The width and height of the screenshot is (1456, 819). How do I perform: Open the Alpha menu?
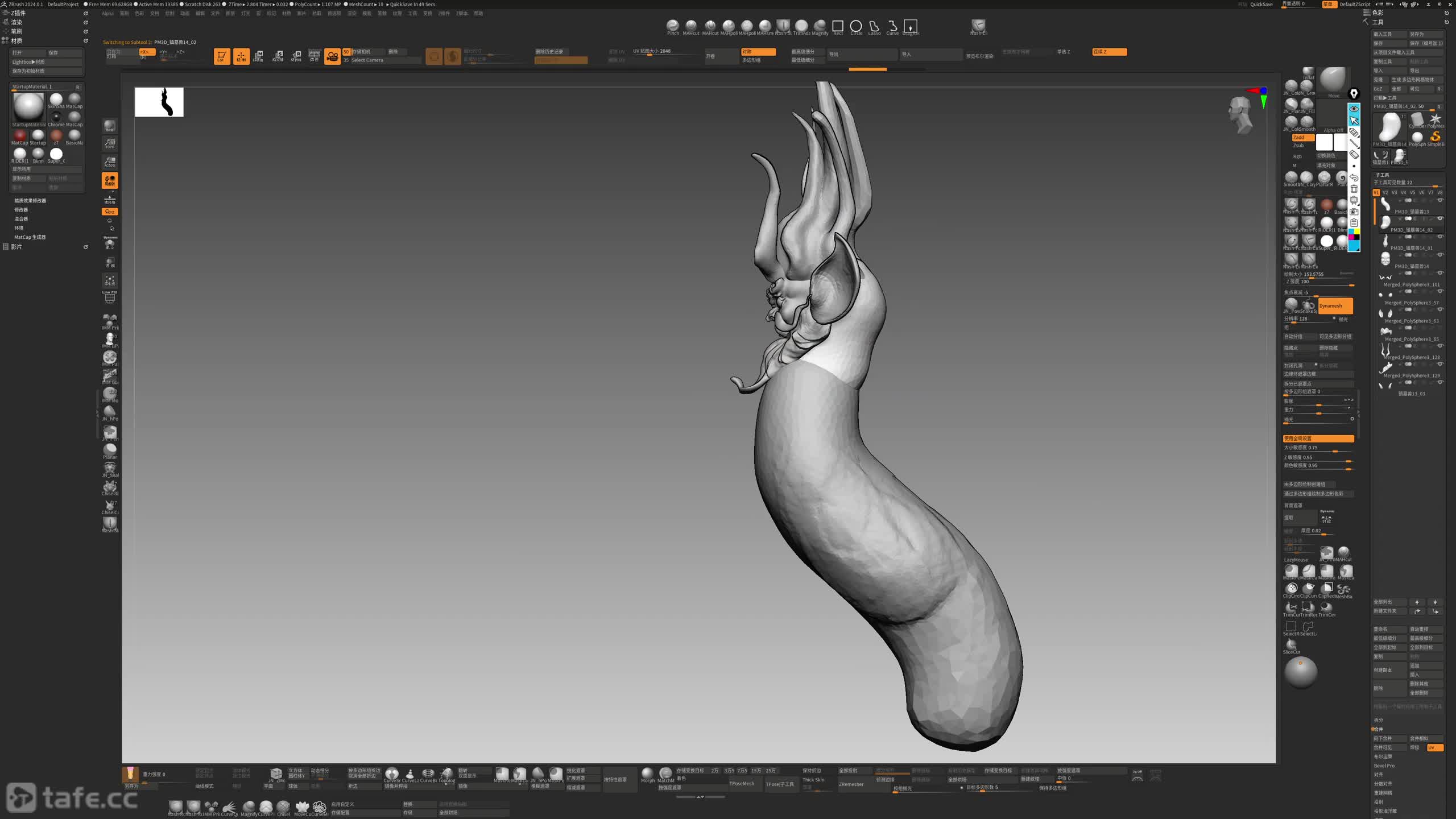click(107, 14)
